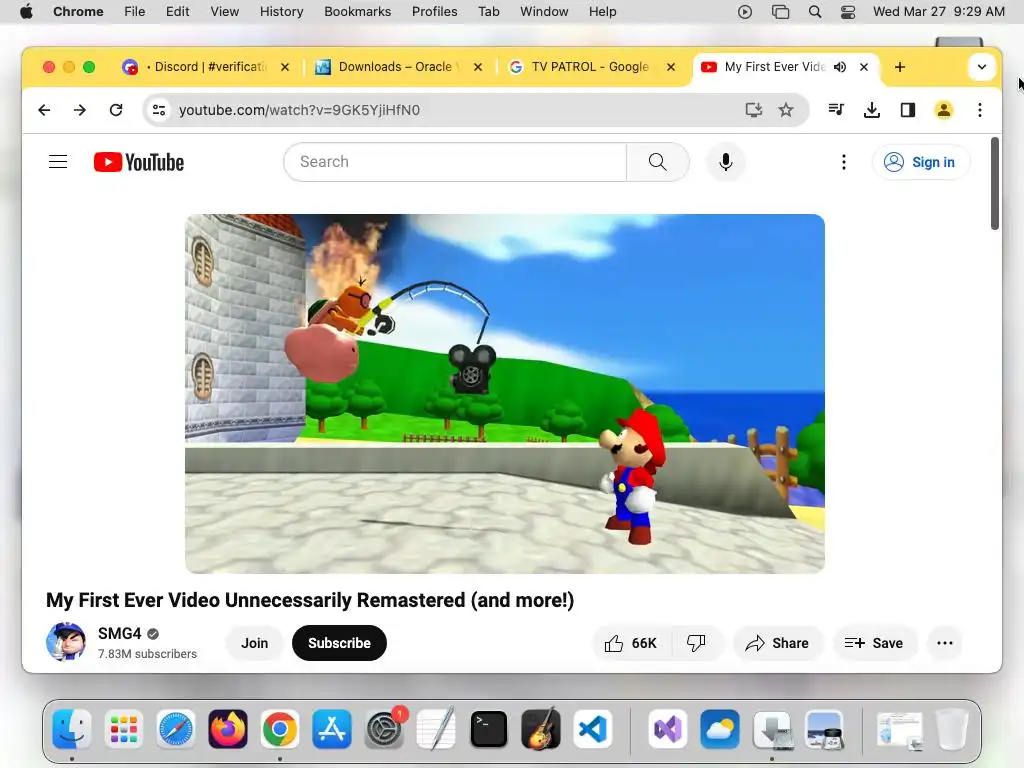Click the Sign in button
Screen dimensions: 1024x768
[x=921, y=162]
